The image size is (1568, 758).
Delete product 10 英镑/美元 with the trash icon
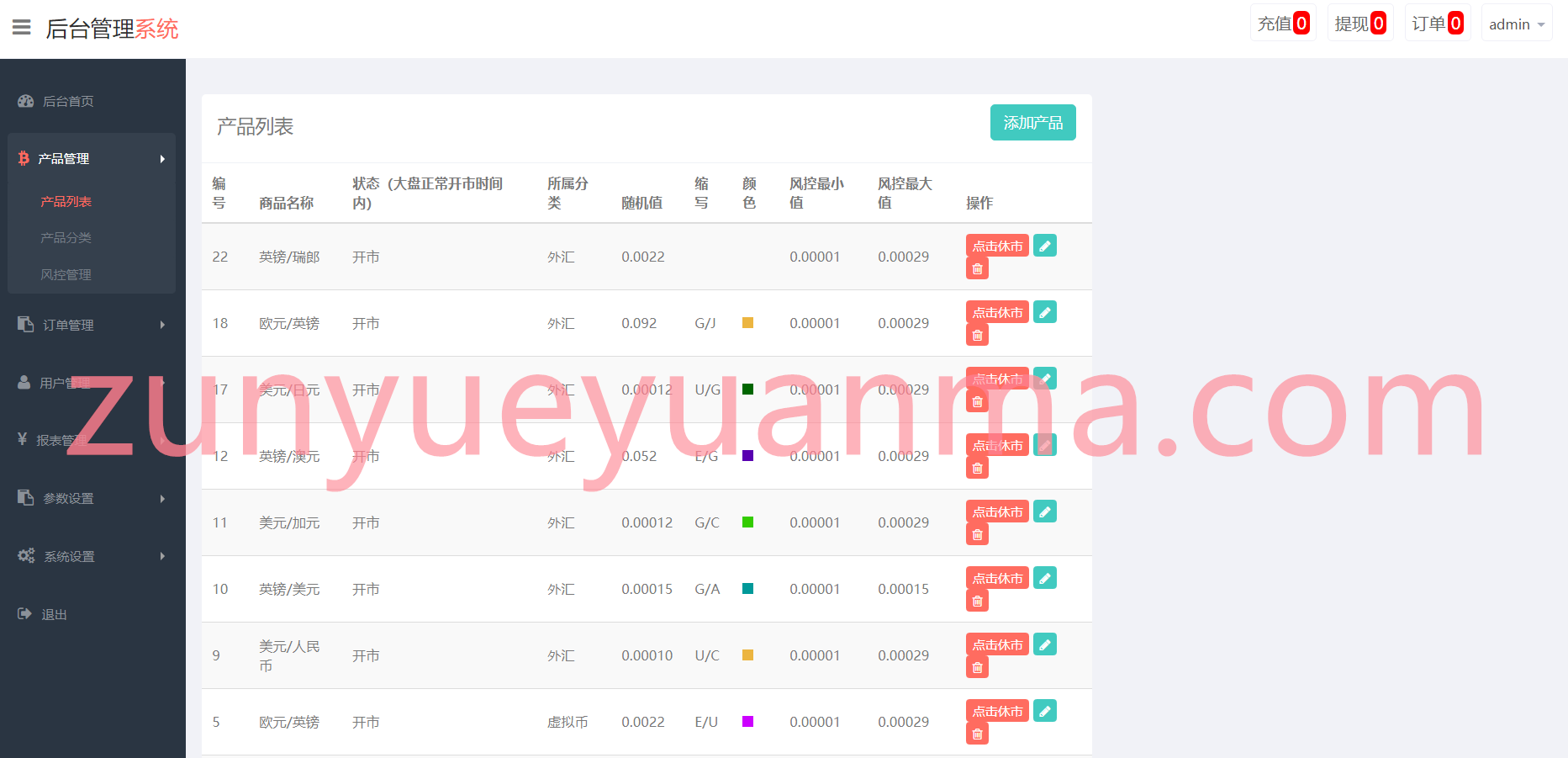click(x=977, y=602)
